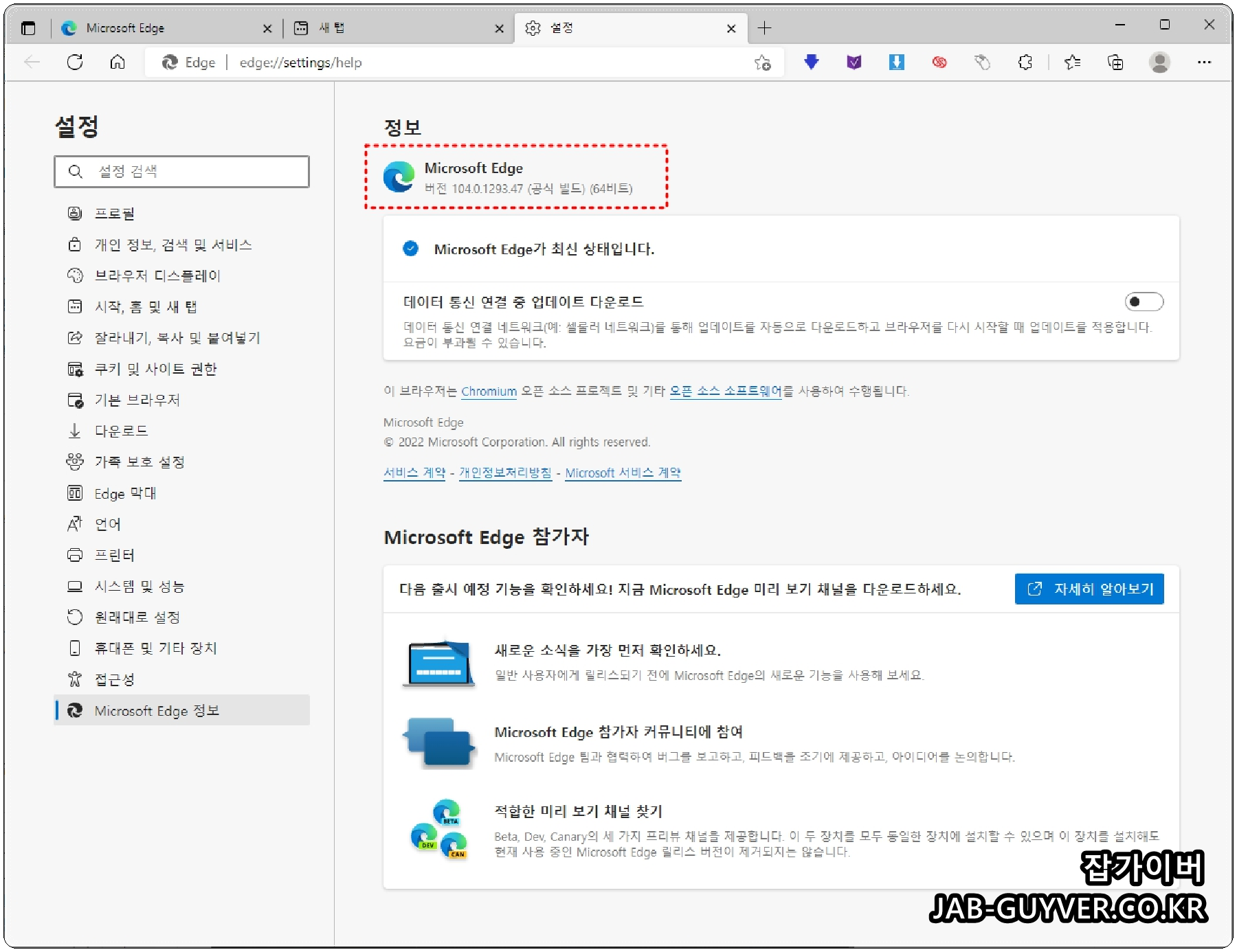
Task: Open the red circle extension icon
Action: point(939,63)
